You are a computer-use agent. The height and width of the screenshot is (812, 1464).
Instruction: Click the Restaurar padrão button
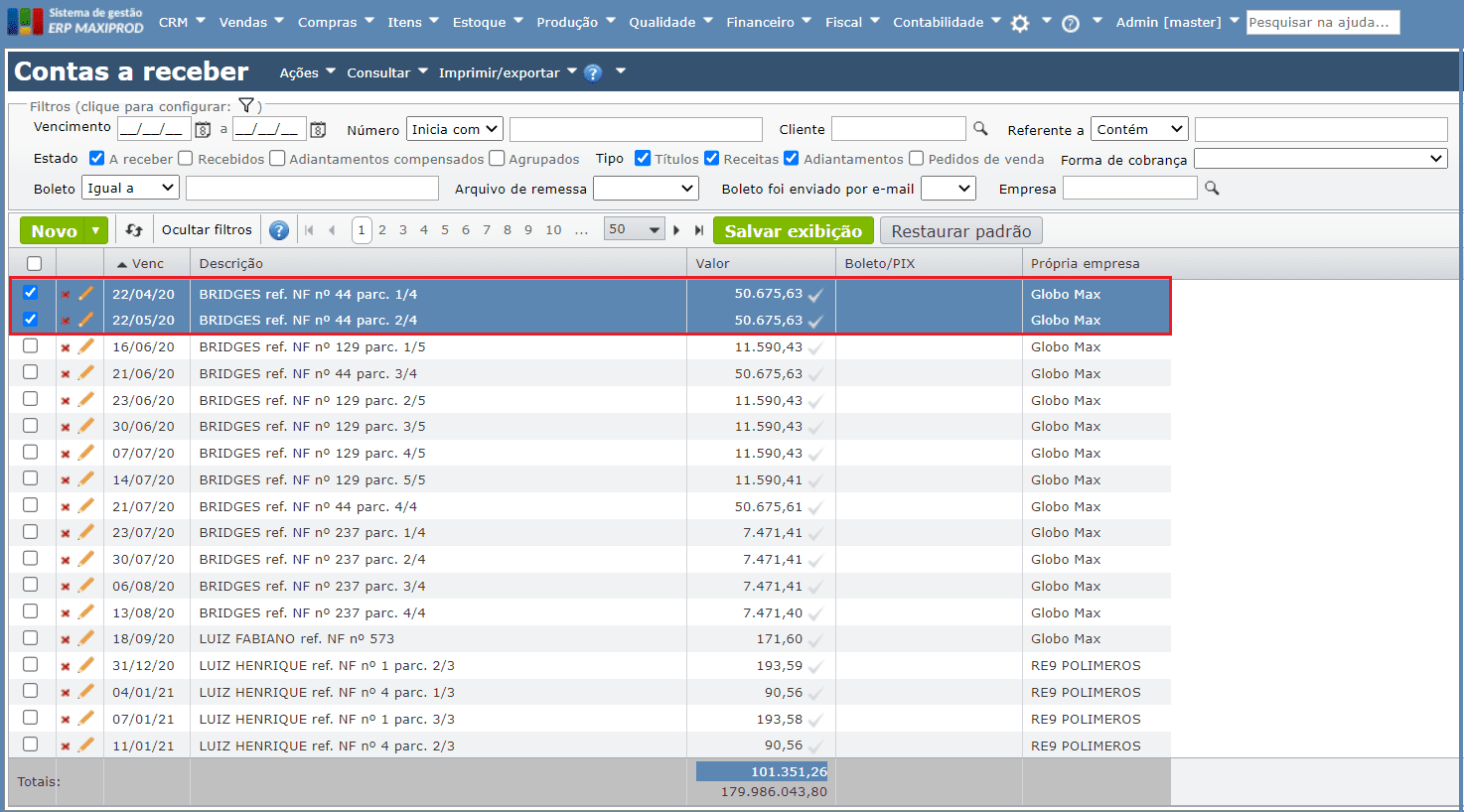pyautogui.click(x=960, y=231)
